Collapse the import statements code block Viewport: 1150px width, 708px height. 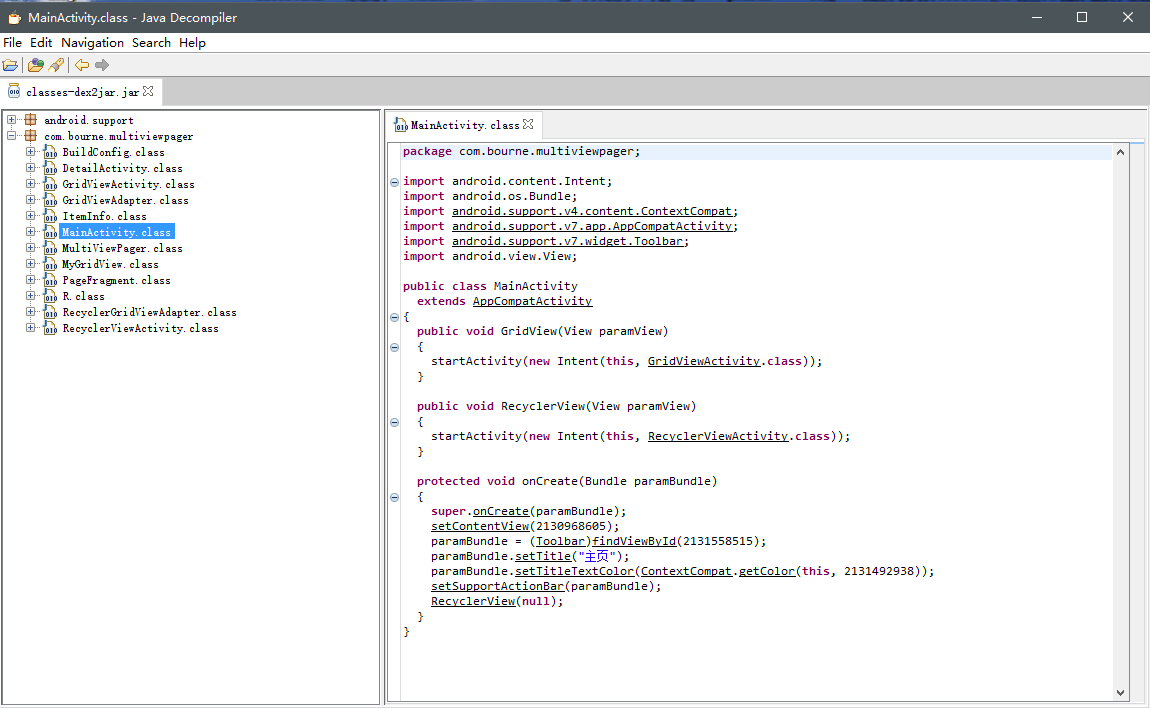(x=395, y=182)
